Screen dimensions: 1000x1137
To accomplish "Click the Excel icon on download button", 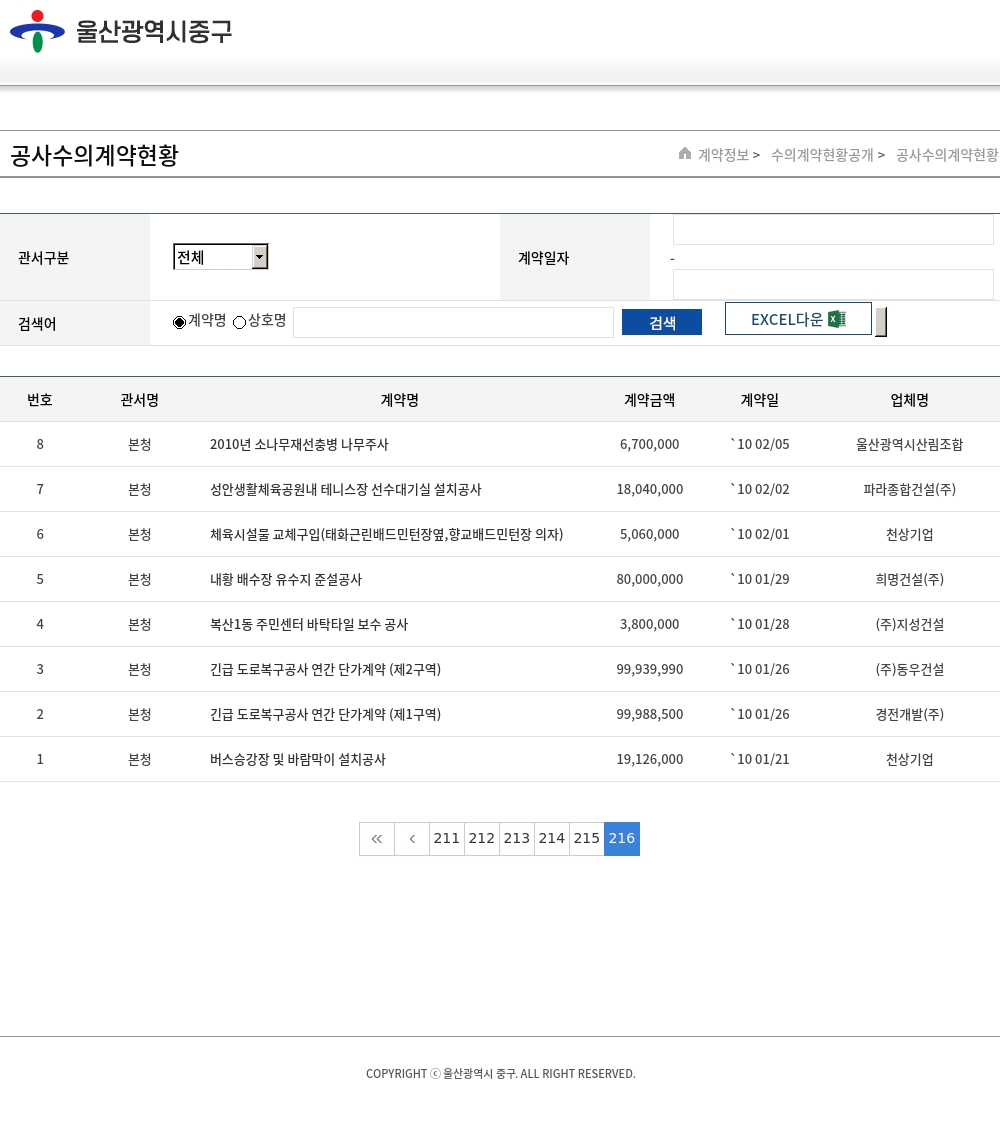I will pyautogui.click(x=837, y=319).
